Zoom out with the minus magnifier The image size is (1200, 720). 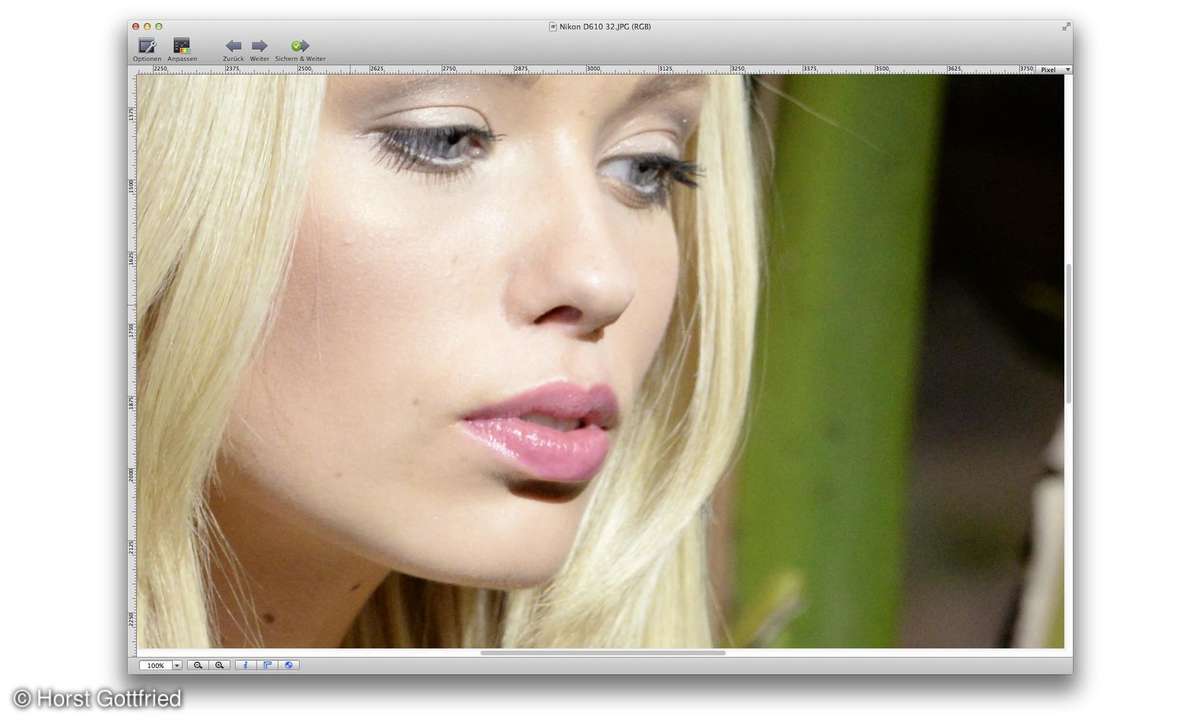tap(198, 665)
